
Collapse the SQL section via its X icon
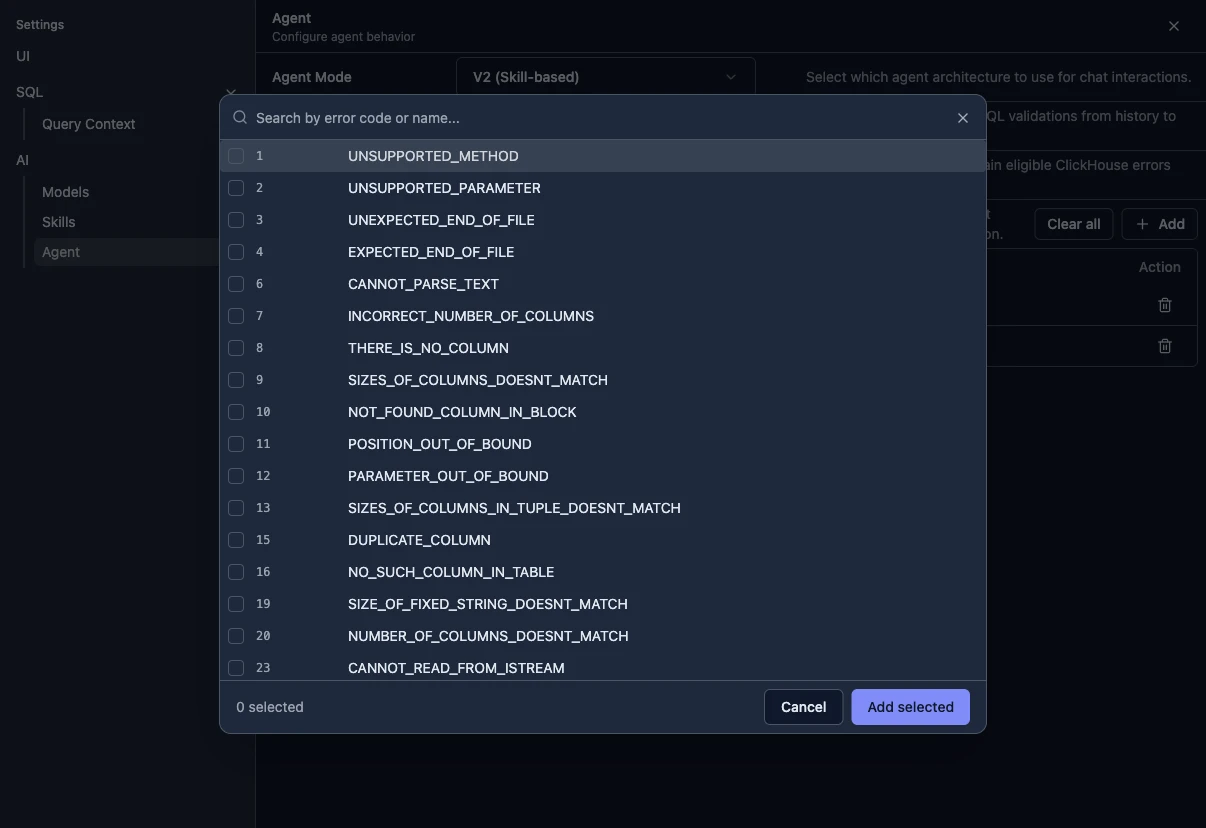231,92
